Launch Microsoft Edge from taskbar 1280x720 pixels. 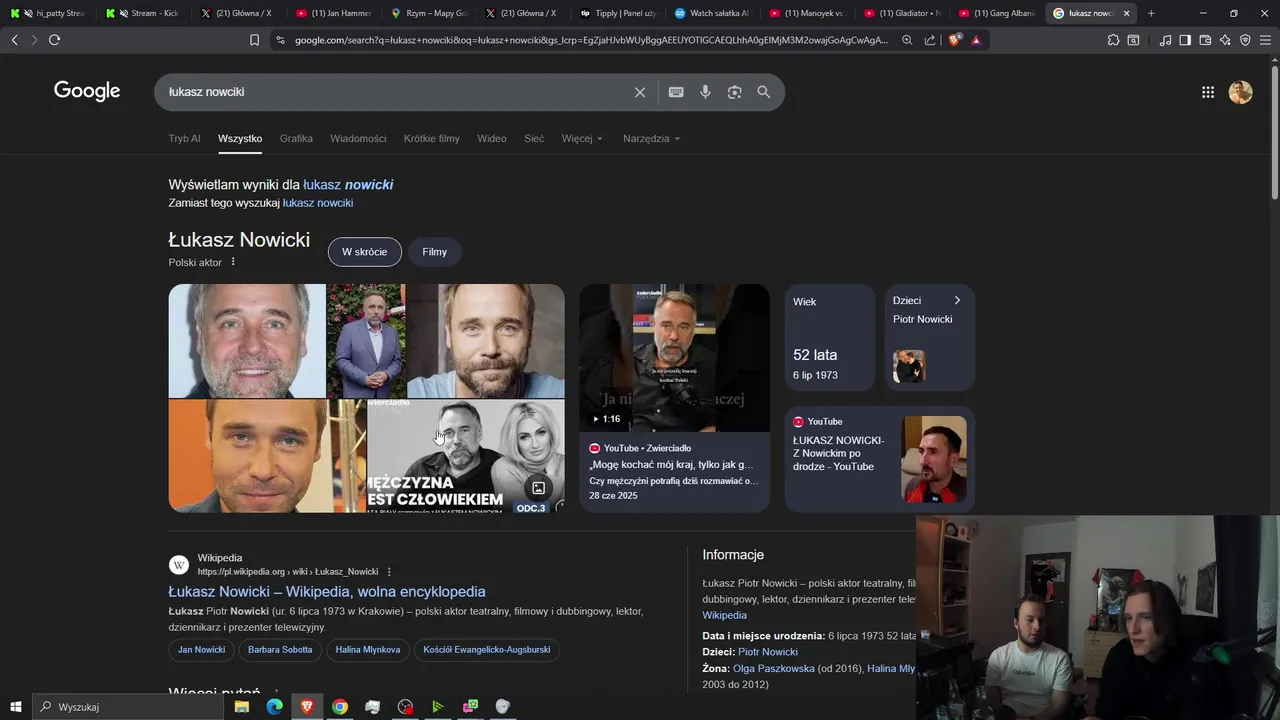(275, 707)
